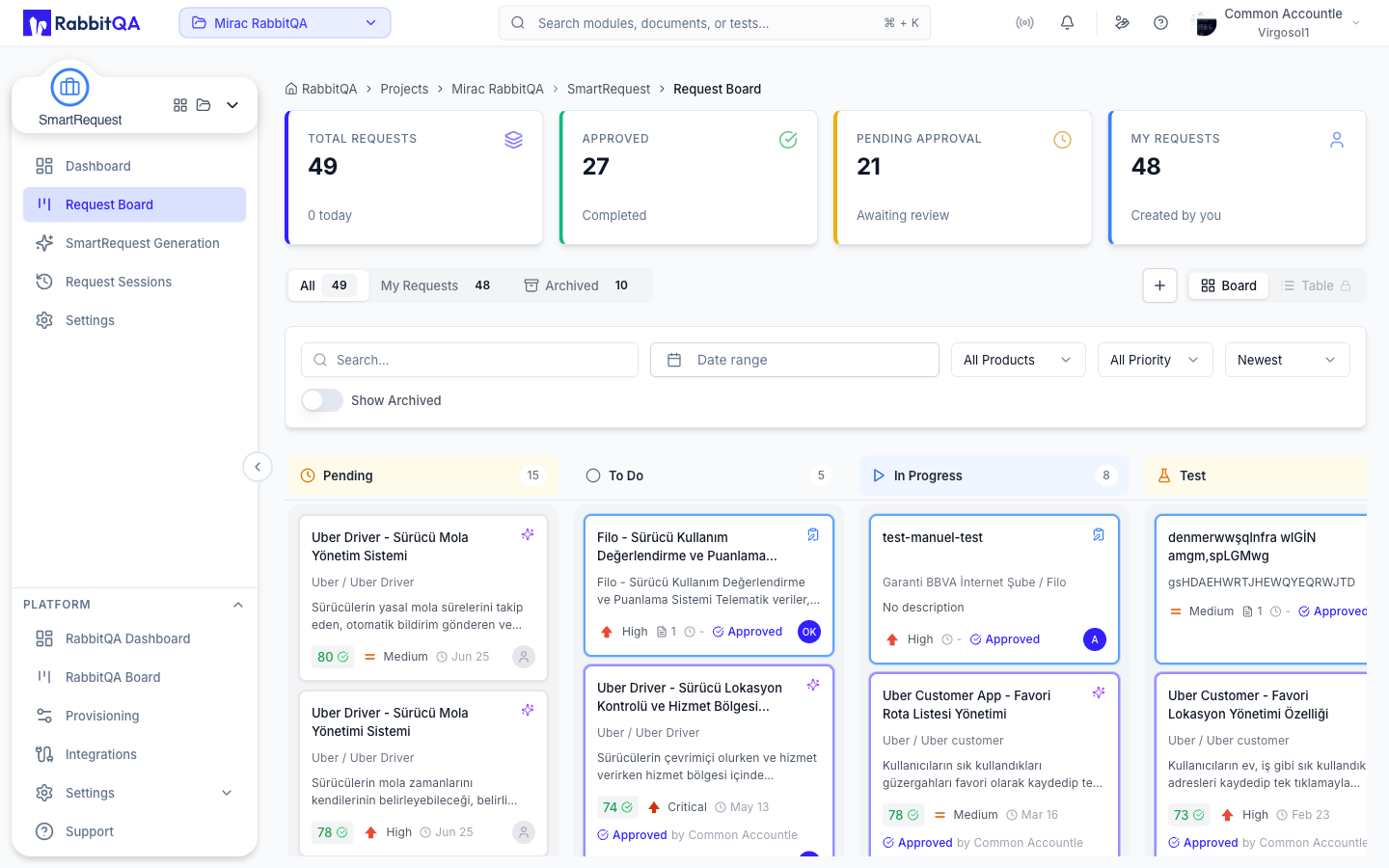Click the calendar icon in the Date range field
Image resolution: width=1389 pixels, height=868 pixels.
coord(674,360)
